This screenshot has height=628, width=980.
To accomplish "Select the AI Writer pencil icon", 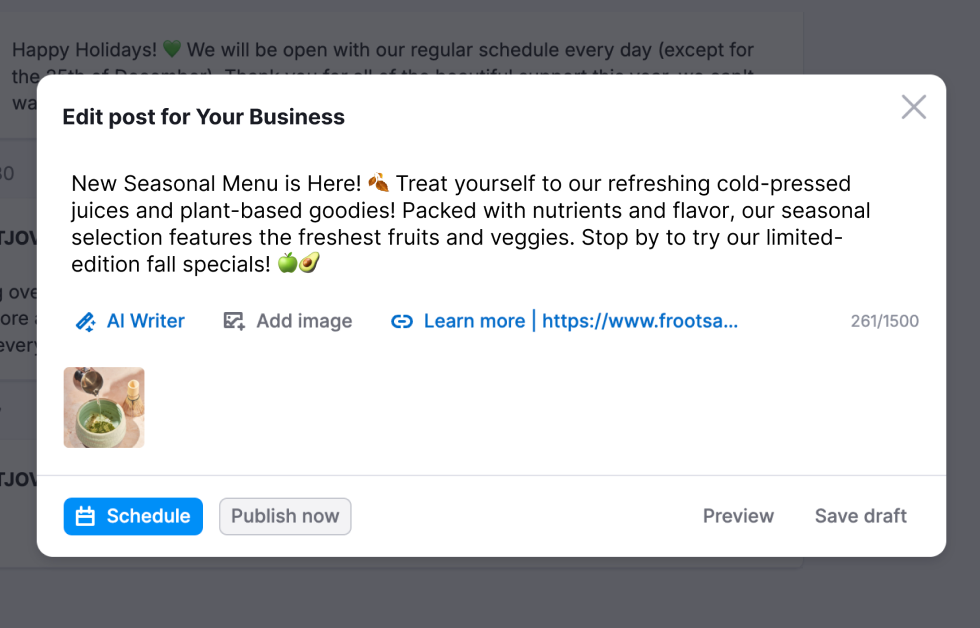I will coord(84,321).
